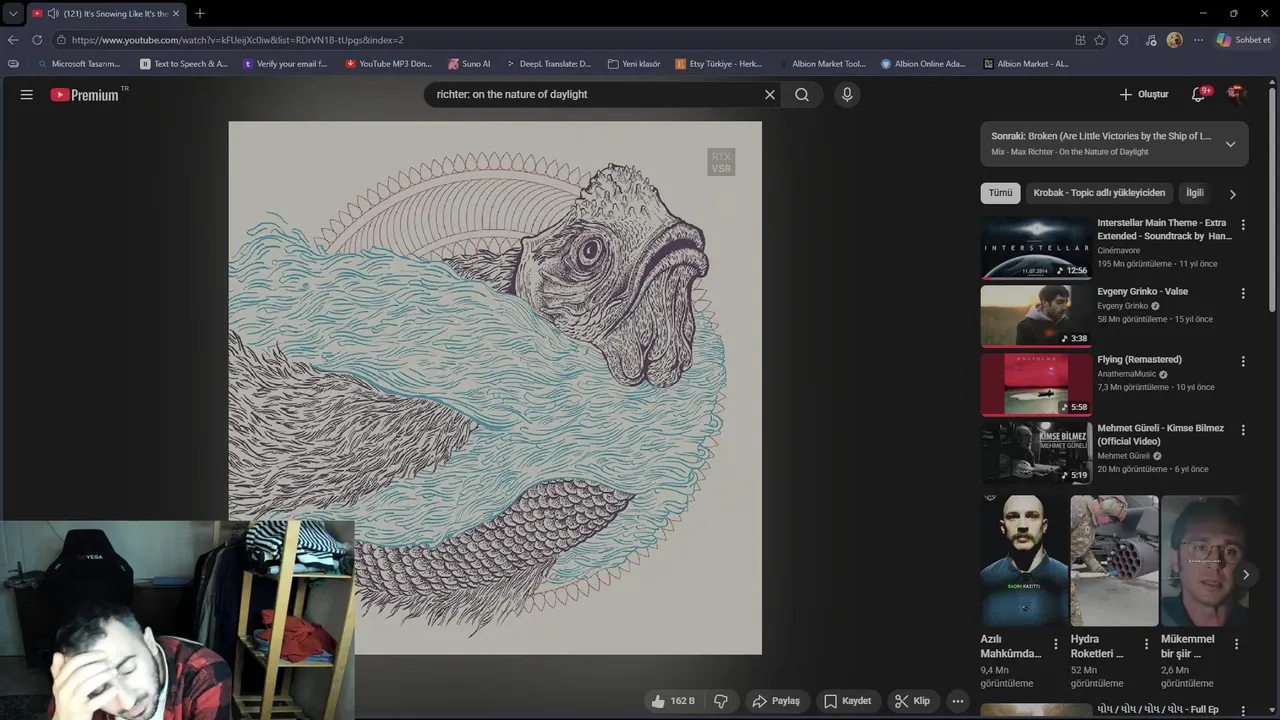Viewport: 1280px width, 720px height.
Task: Open DeepL Translate bookmark
Action: [x=548, y=64]
